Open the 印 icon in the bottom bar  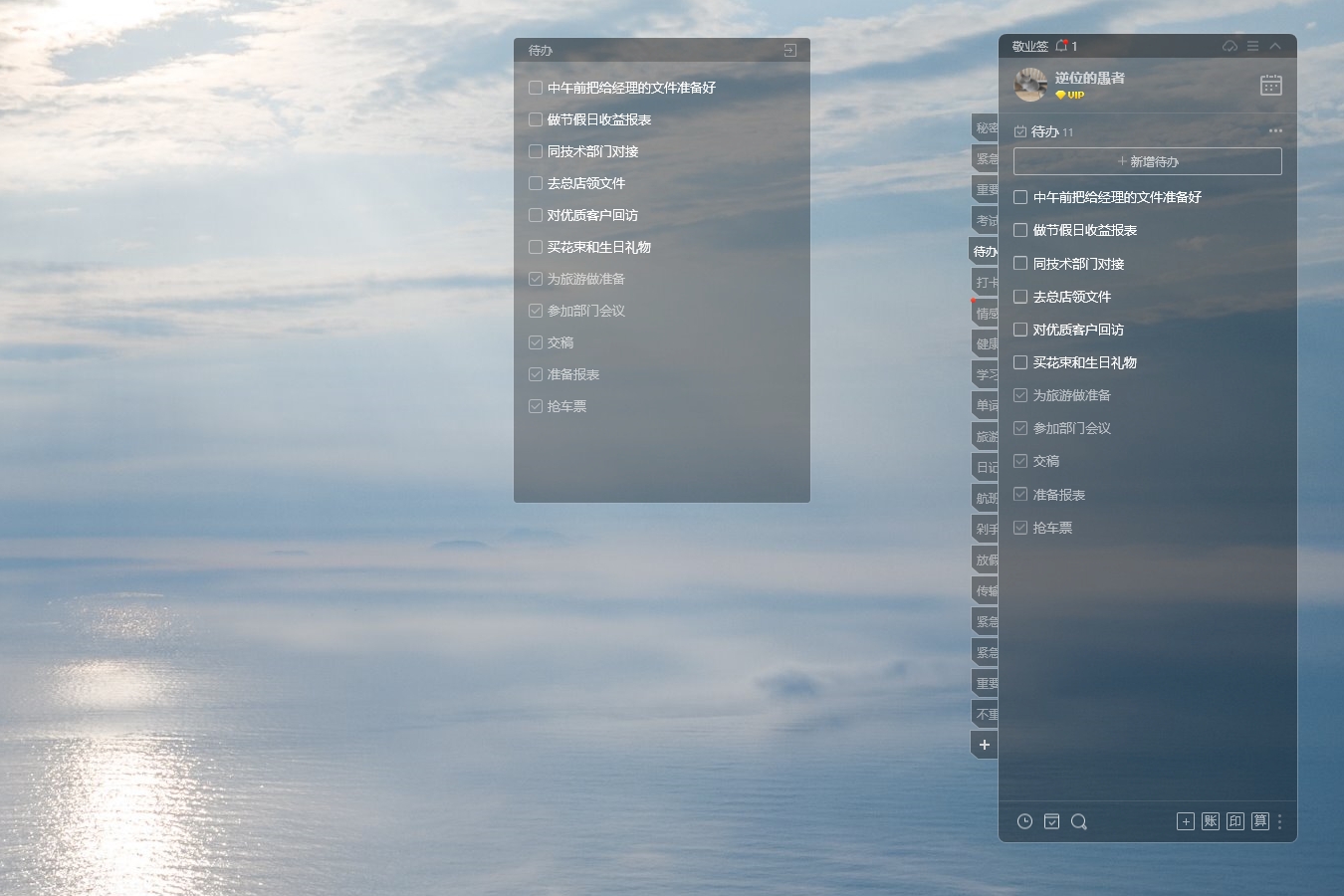click(x=1235, y=821)
